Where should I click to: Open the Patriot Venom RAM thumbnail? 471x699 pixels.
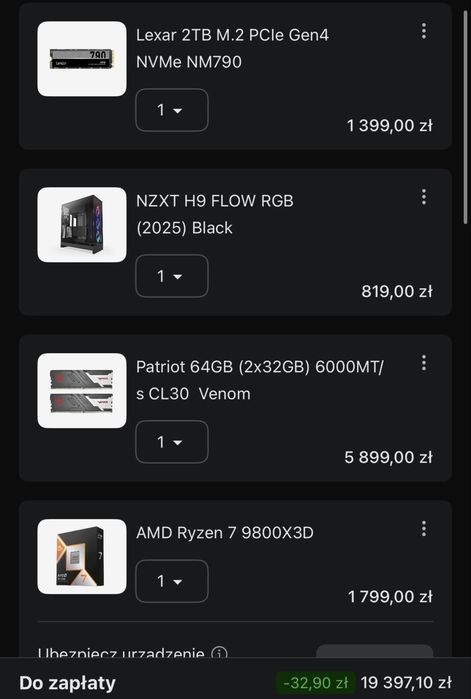(x=82, y=391)
